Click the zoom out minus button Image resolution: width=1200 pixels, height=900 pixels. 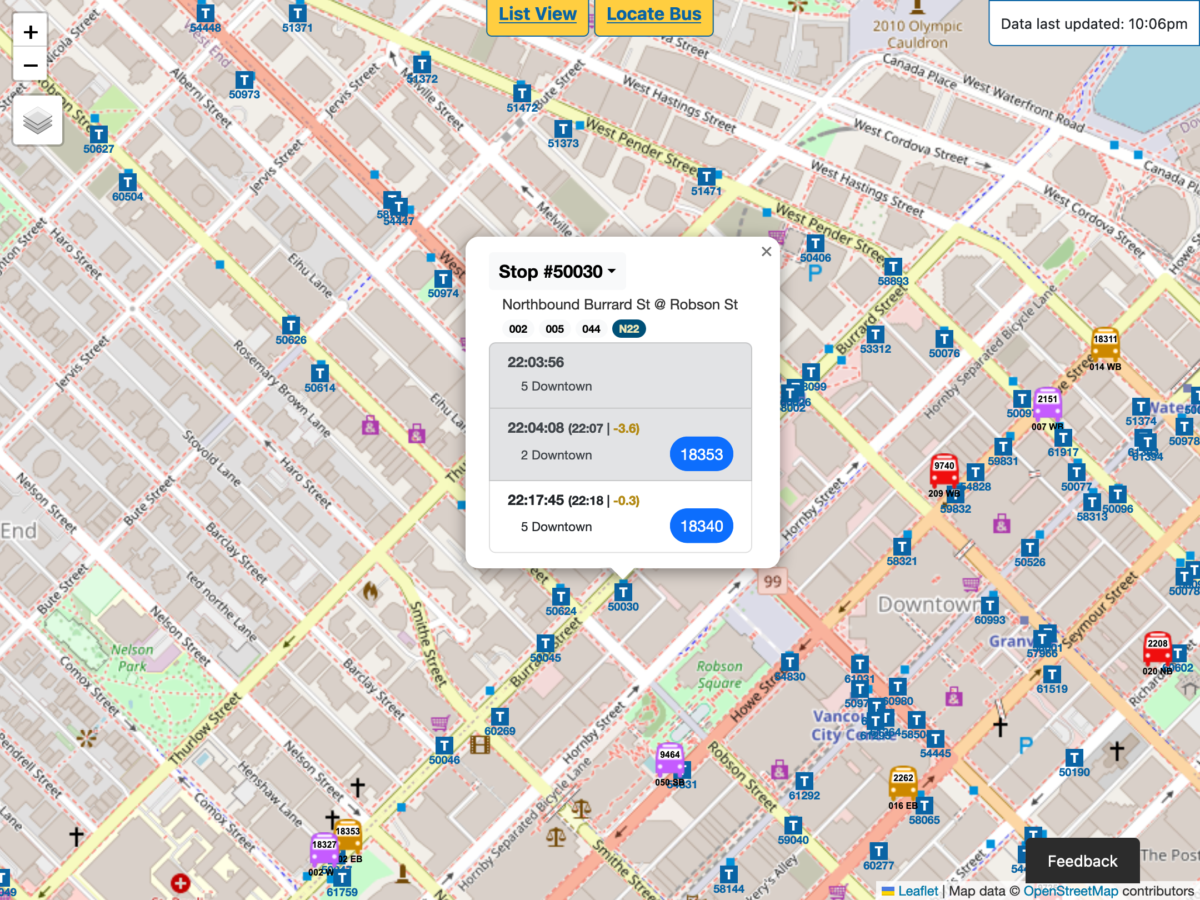point(31,66)
